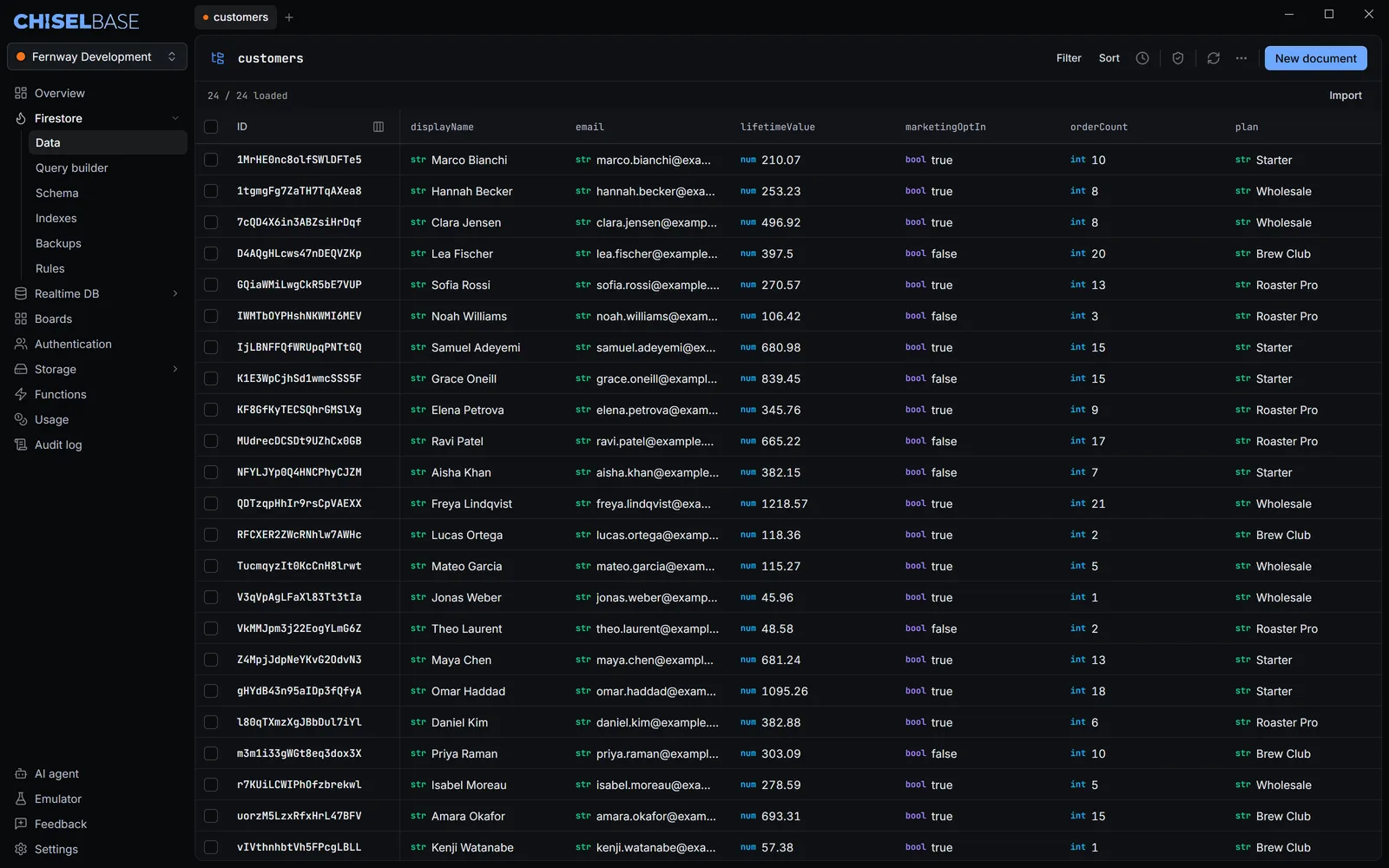This screenshot has height=868, width=1389.
Task: Click the orderCount column header
Action: [x=1098, y=127]
